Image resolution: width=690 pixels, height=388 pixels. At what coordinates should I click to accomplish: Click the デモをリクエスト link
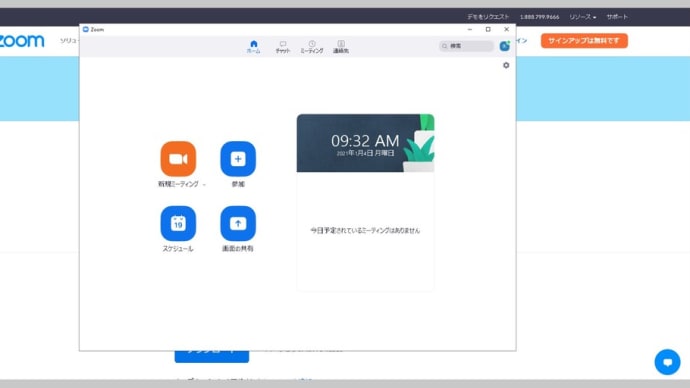click(x=488, y=17)
